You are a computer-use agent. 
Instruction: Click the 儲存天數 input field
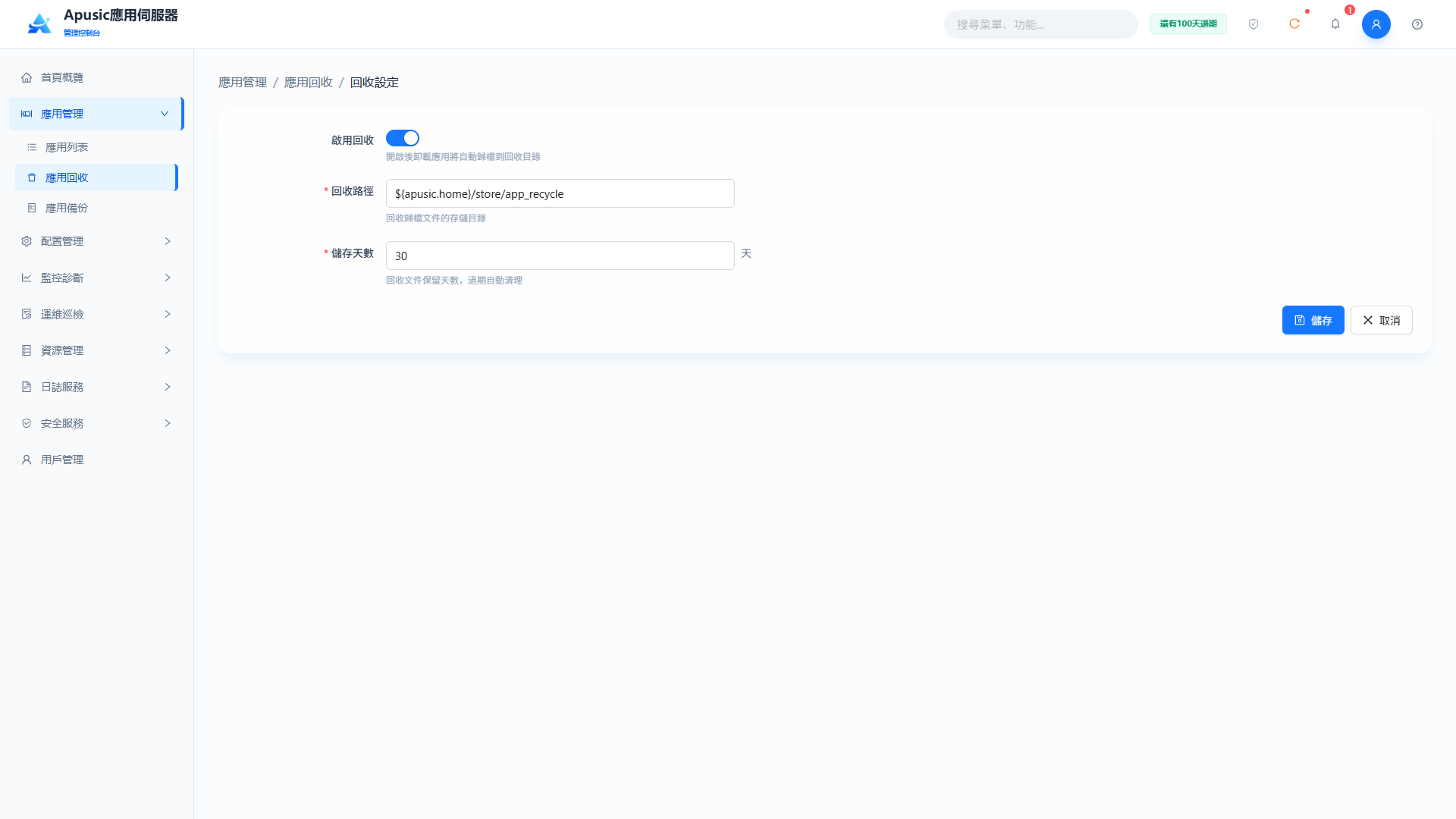pos(560,256)
